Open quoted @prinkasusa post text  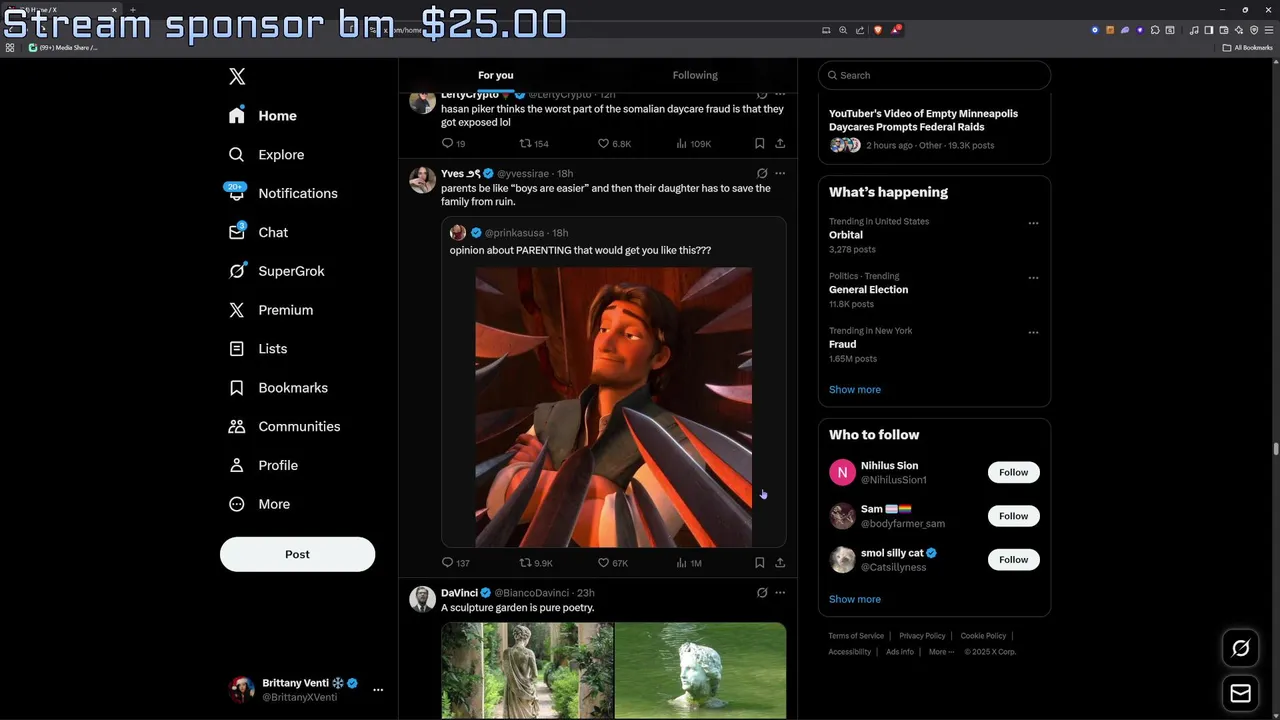(580, 250)
